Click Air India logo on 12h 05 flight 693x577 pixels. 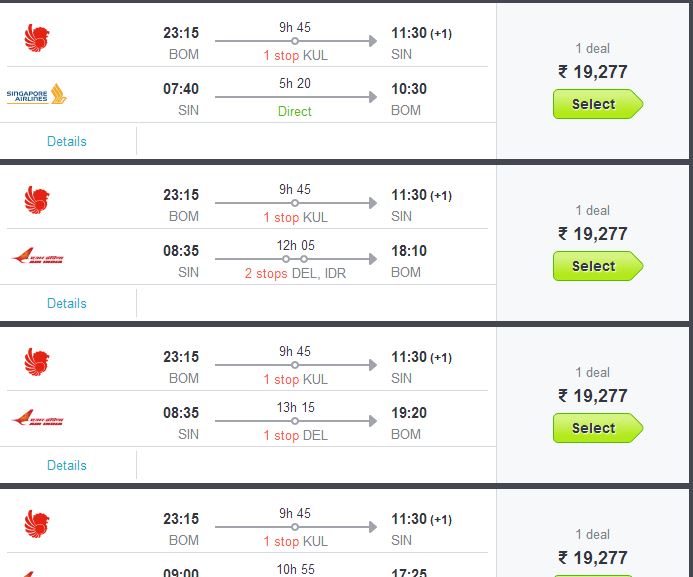point(37,257)
